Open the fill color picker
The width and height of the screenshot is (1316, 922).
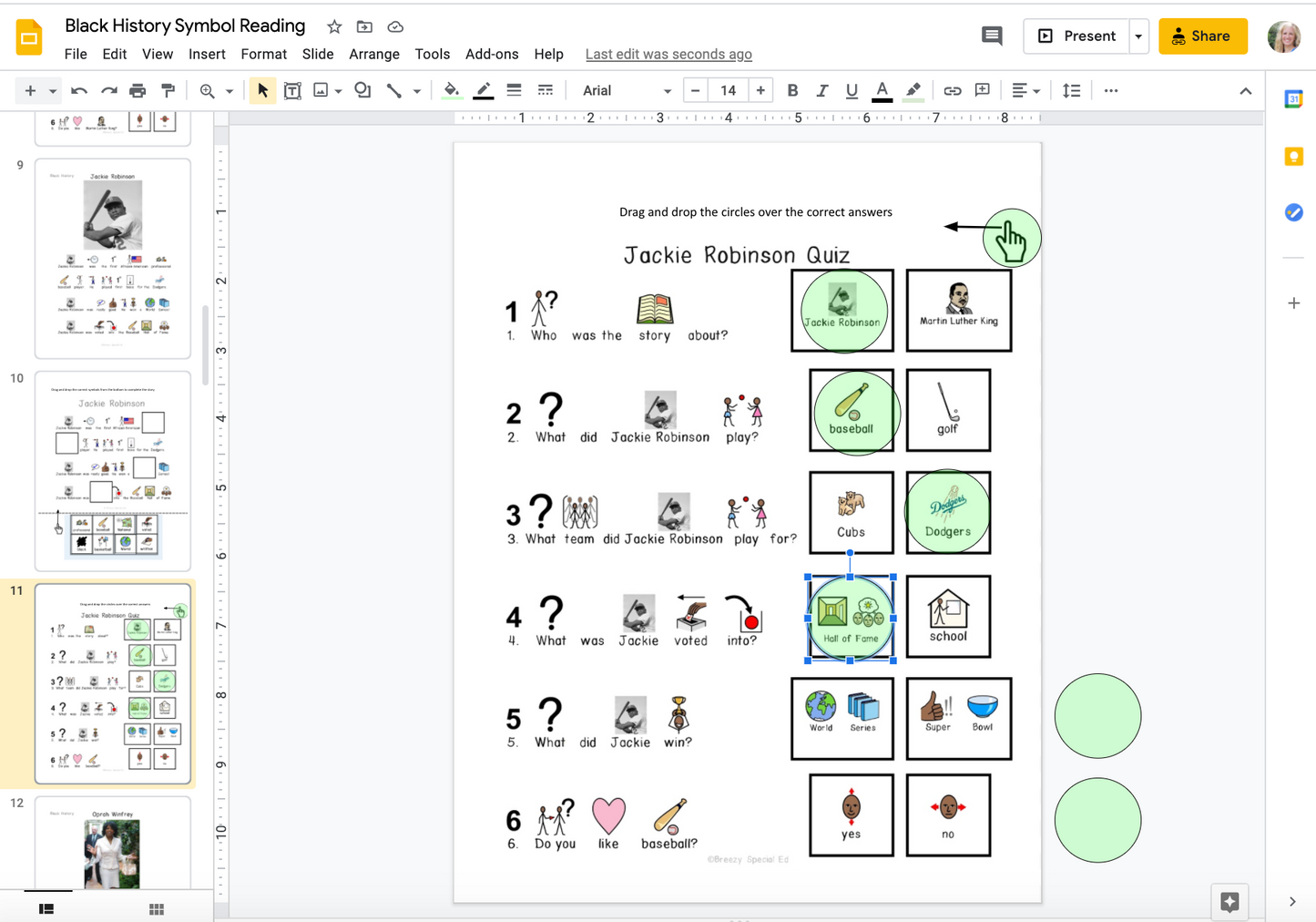pyautogui.click(x=451, y=90)
